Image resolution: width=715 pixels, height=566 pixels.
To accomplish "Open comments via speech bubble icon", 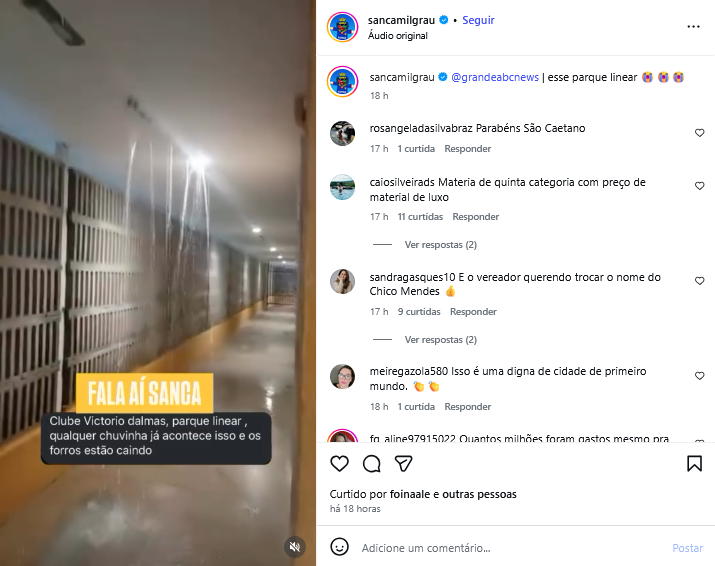I will coord(372,464).
